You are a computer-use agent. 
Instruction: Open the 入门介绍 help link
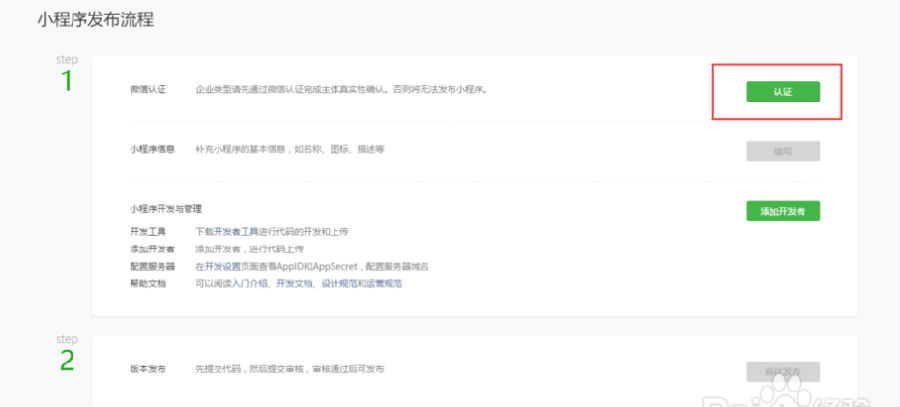(x=250, y=284)
